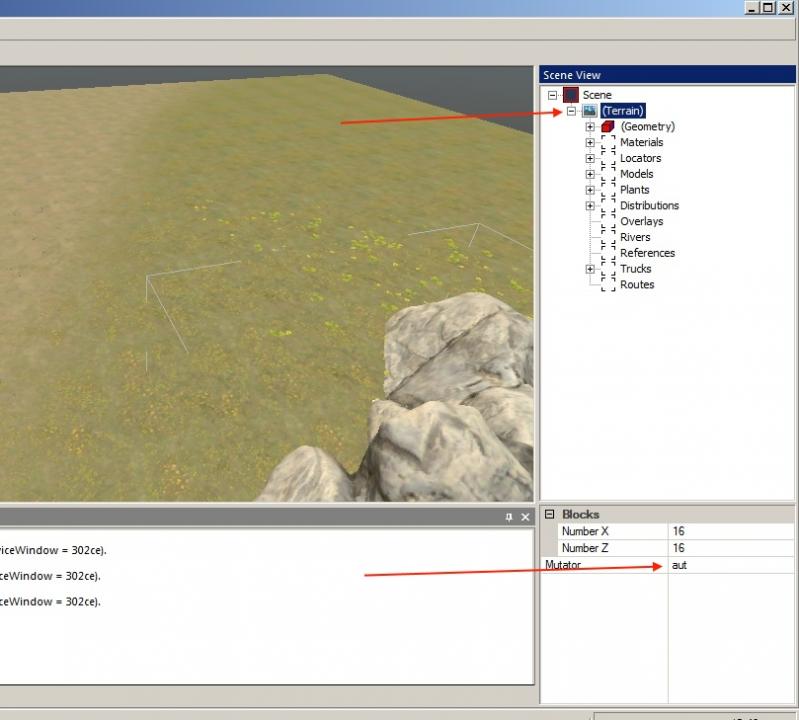Screen dimensions: 799x720
Task: Click the Materials group bracket icon
Action: tap(608, 143)
